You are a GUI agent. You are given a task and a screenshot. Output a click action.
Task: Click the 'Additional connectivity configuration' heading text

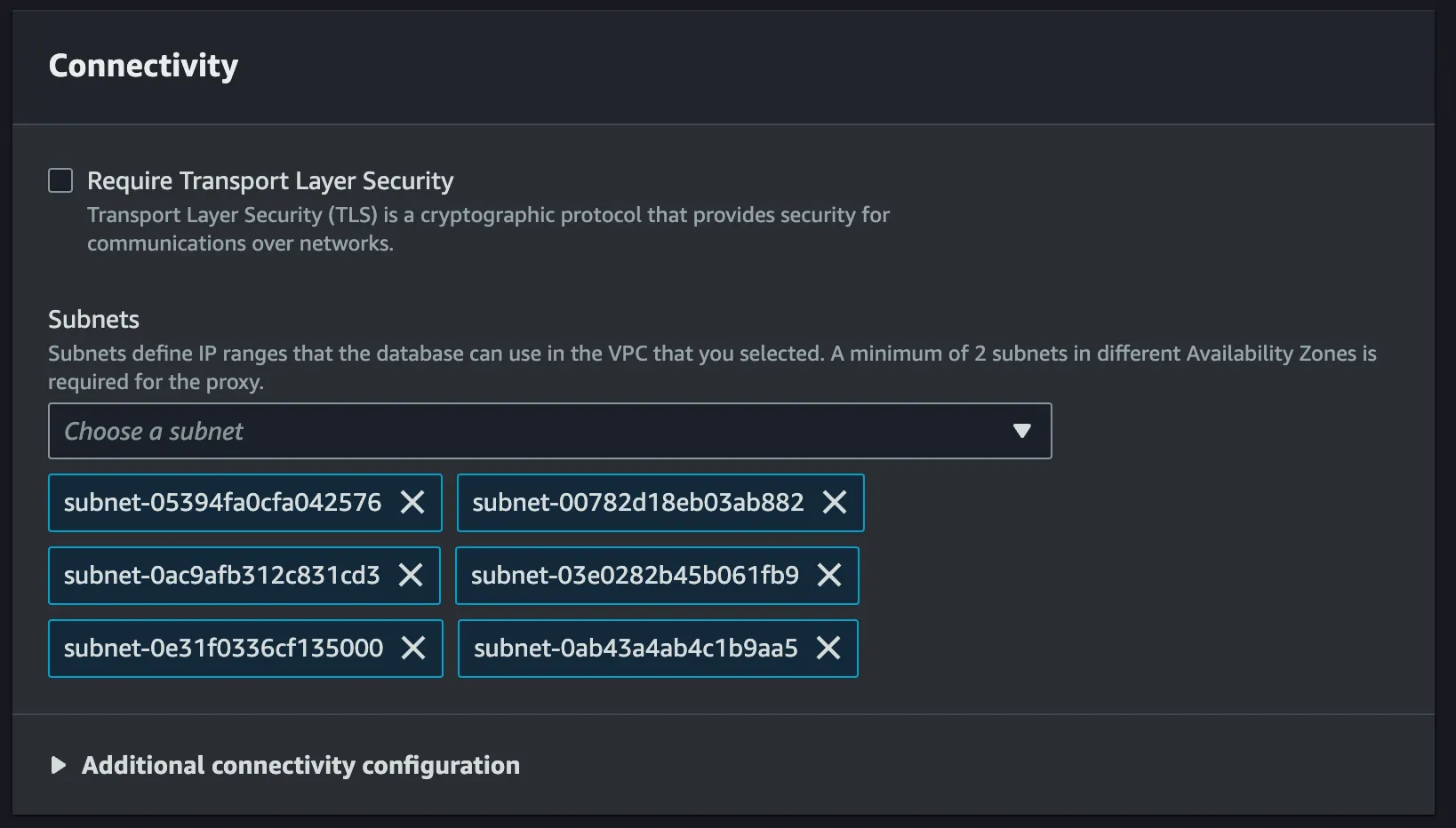coord(300,766)
